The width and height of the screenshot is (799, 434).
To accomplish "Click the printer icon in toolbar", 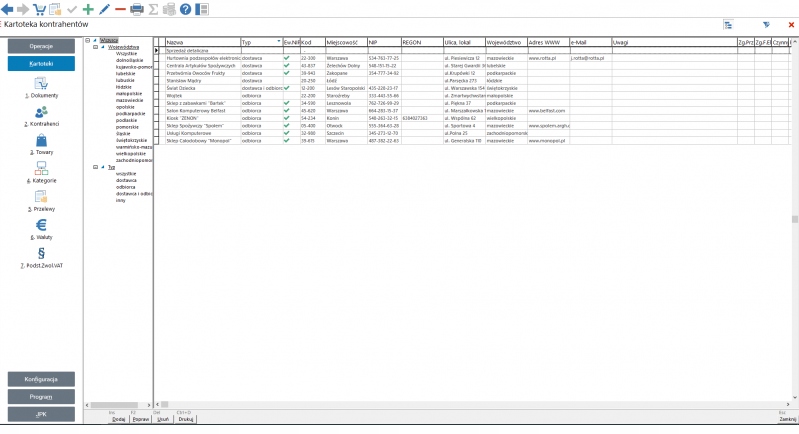I will click(x=137, y=9).
